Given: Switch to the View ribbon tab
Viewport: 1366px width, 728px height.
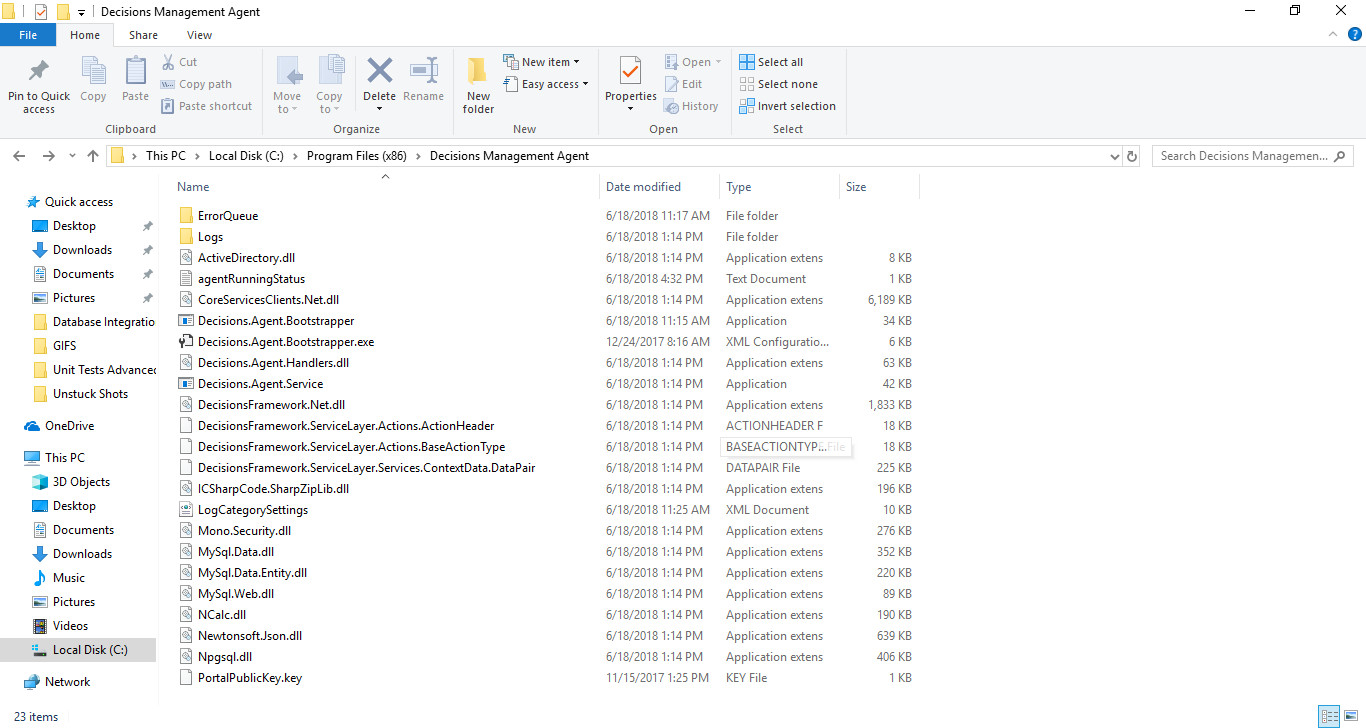Looking at the screenshot, I should 199,35.
